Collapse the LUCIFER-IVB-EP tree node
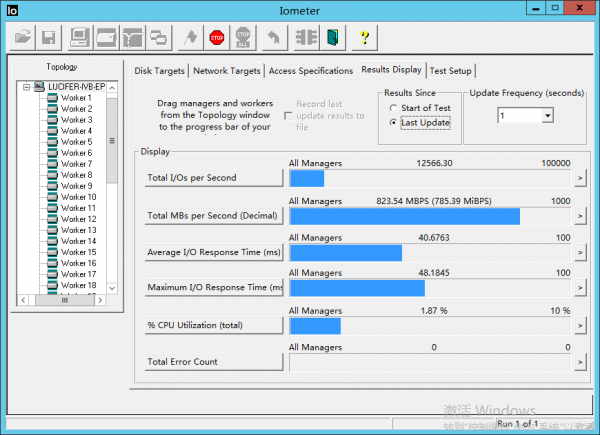Image resolution: width=600 pixels, height=435 pixels. [x=26, y=87]
